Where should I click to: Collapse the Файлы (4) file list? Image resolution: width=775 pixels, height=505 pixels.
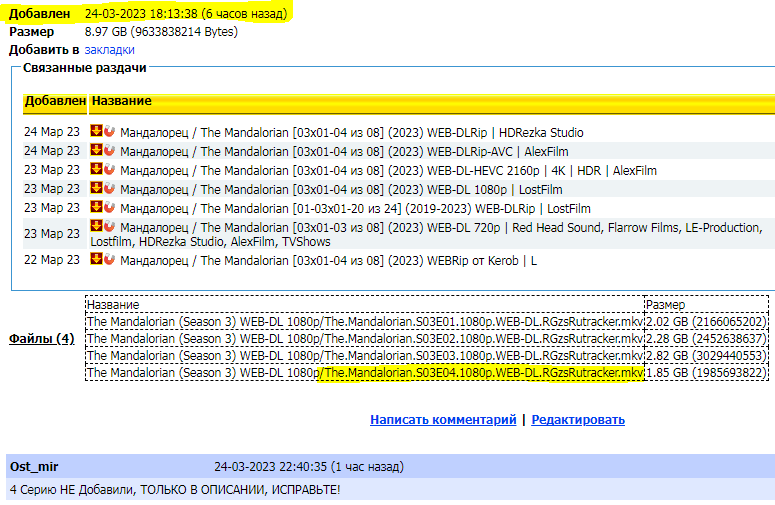[x=42, y=339]
